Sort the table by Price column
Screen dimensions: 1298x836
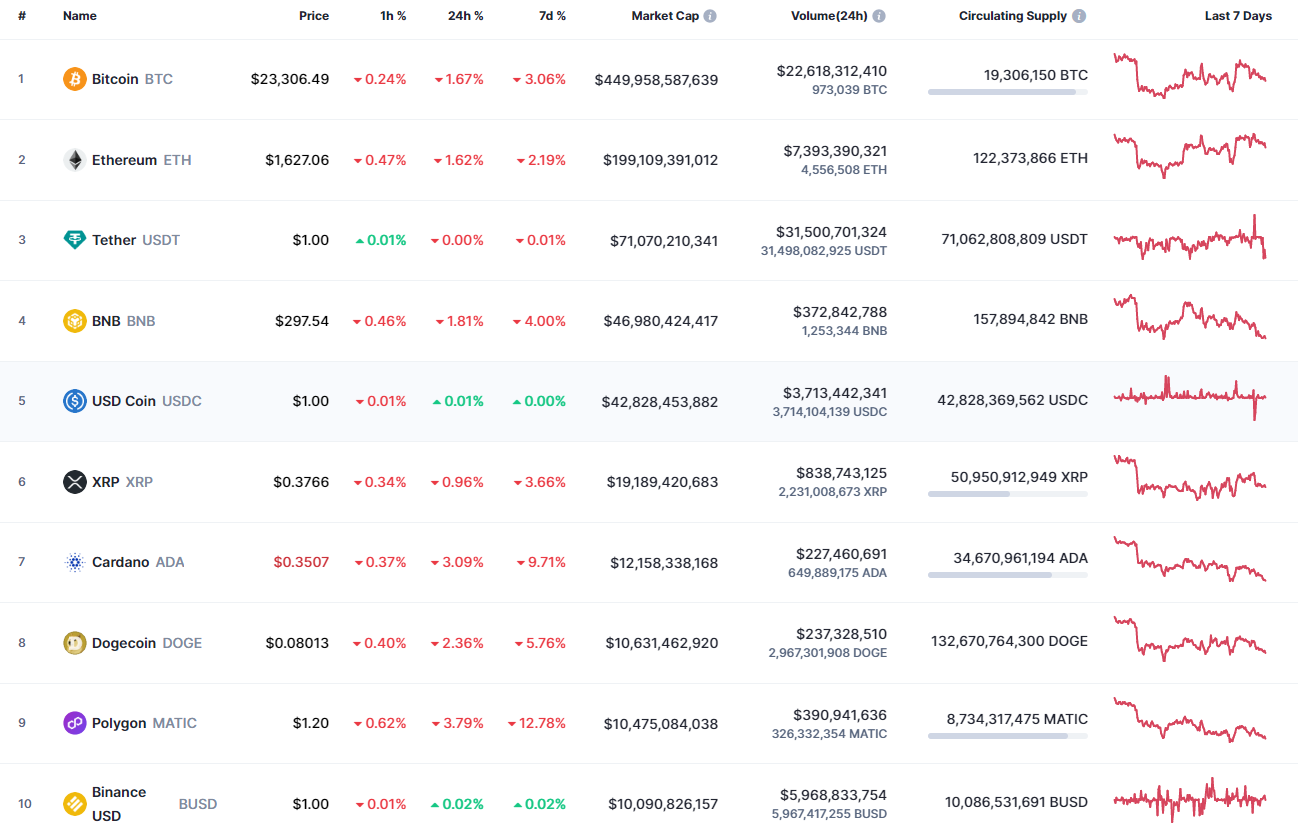point(313,15)
